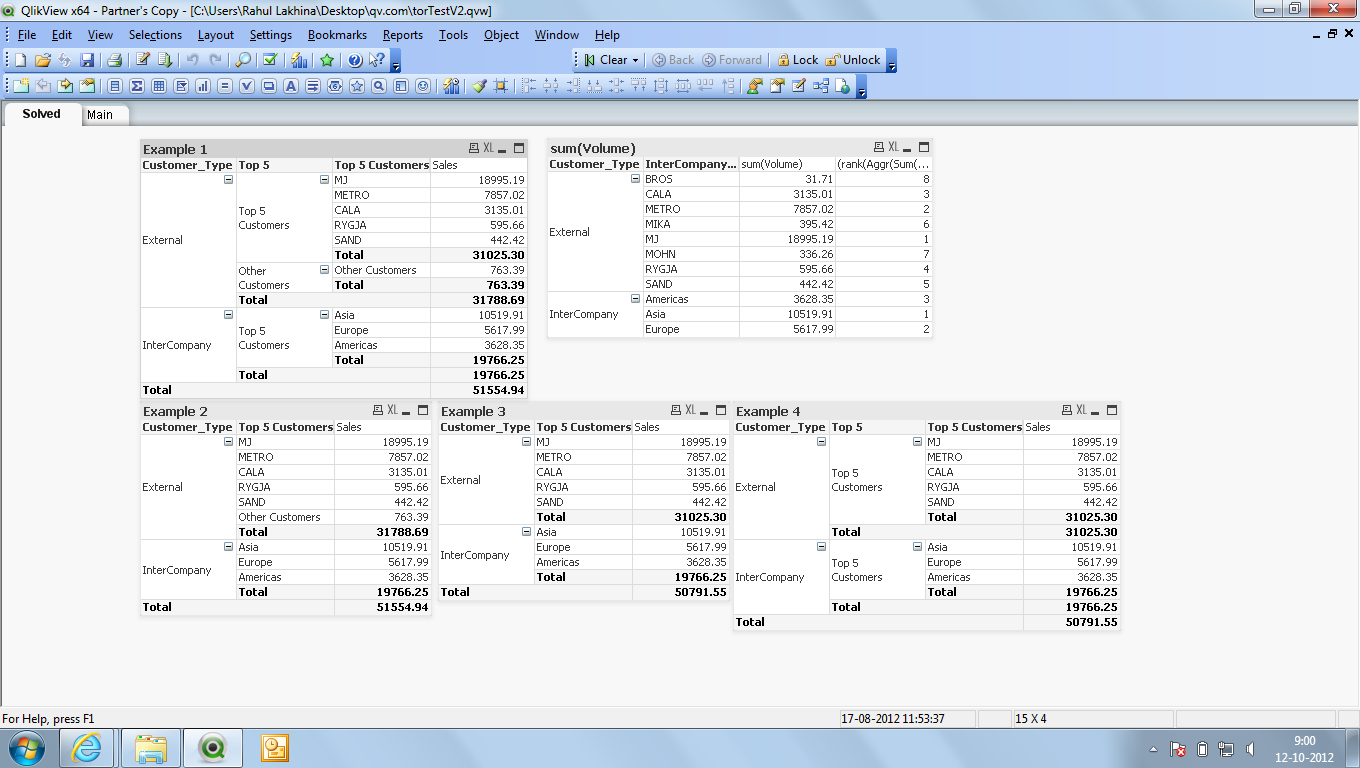Click the Print icon in toolbar
This screenshot has height=768, width=1360.
pos(114,60)
